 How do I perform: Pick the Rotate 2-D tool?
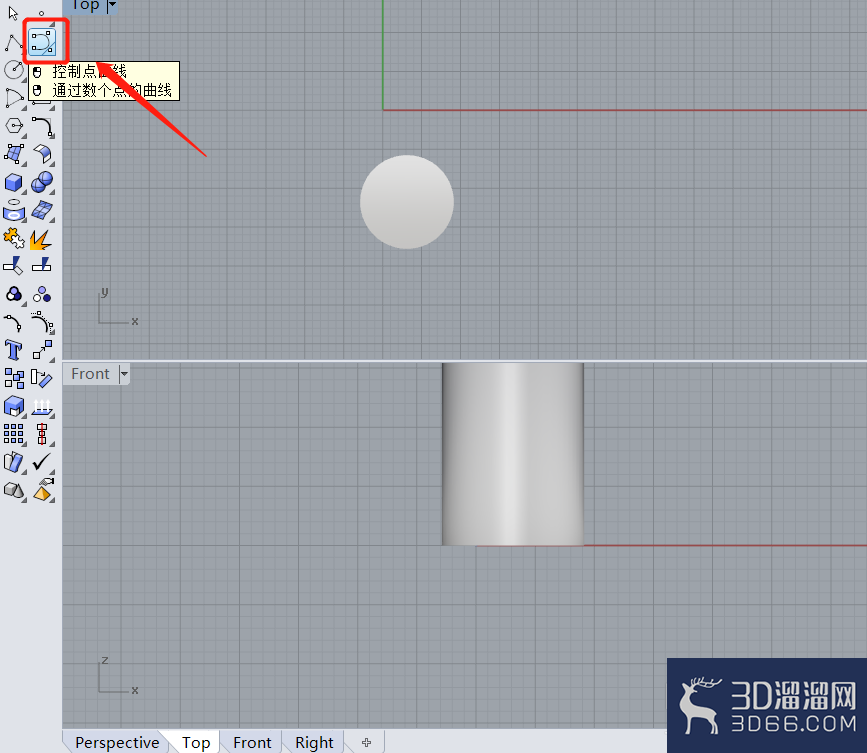tap(41, 378)
